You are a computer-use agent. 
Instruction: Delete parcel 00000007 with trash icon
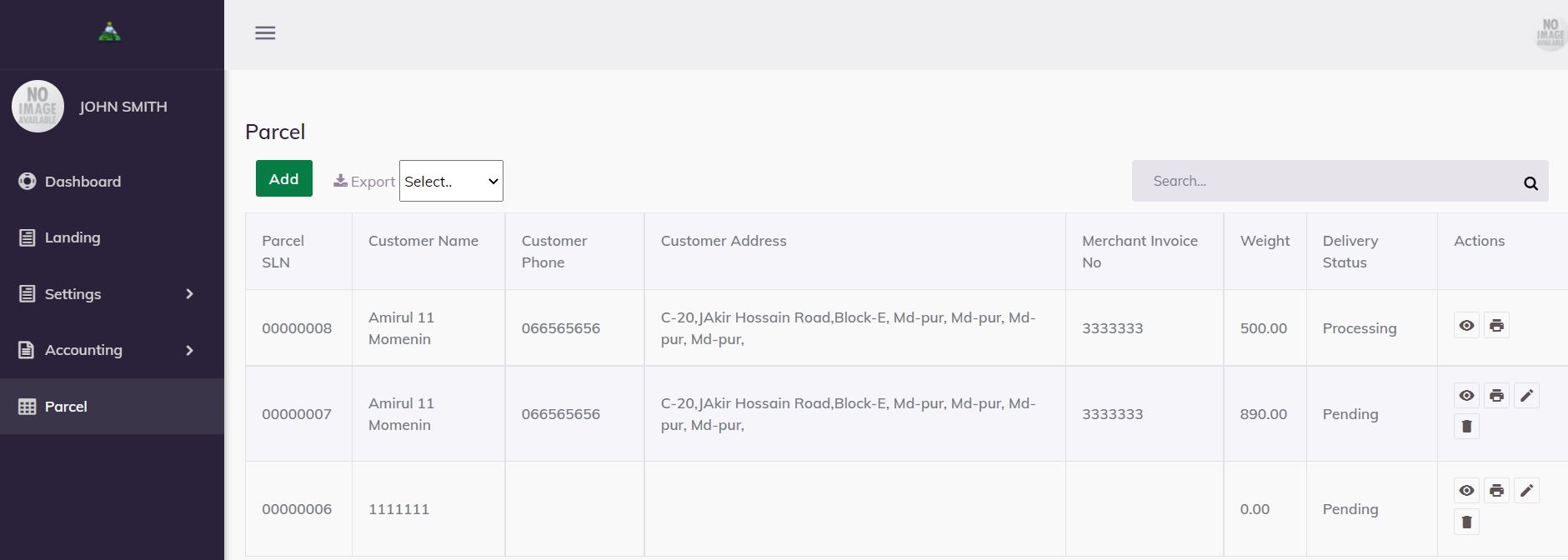pyautogui.click(x=1466, y=427)
